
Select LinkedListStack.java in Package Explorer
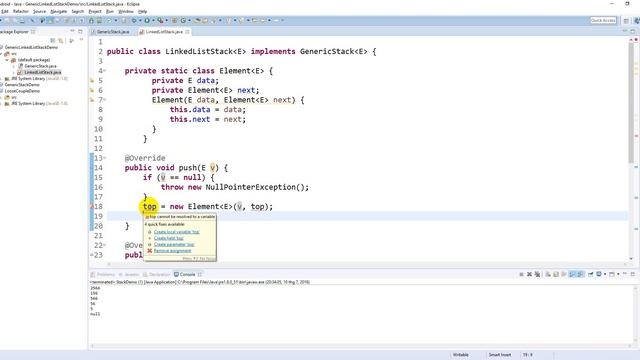42,72
